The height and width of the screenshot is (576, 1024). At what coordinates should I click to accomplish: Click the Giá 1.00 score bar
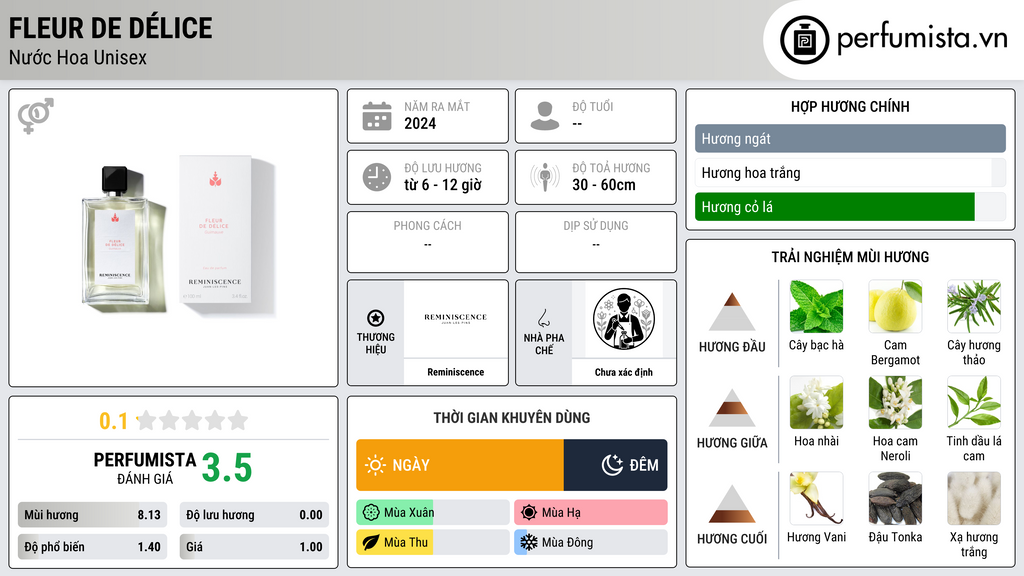[254, 547]
